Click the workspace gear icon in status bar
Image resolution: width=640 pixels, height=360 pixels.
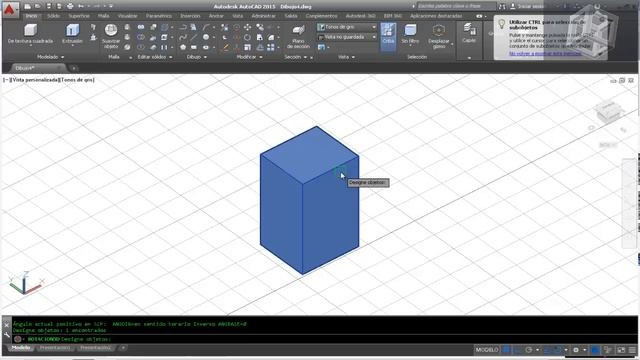coord(576,350)
